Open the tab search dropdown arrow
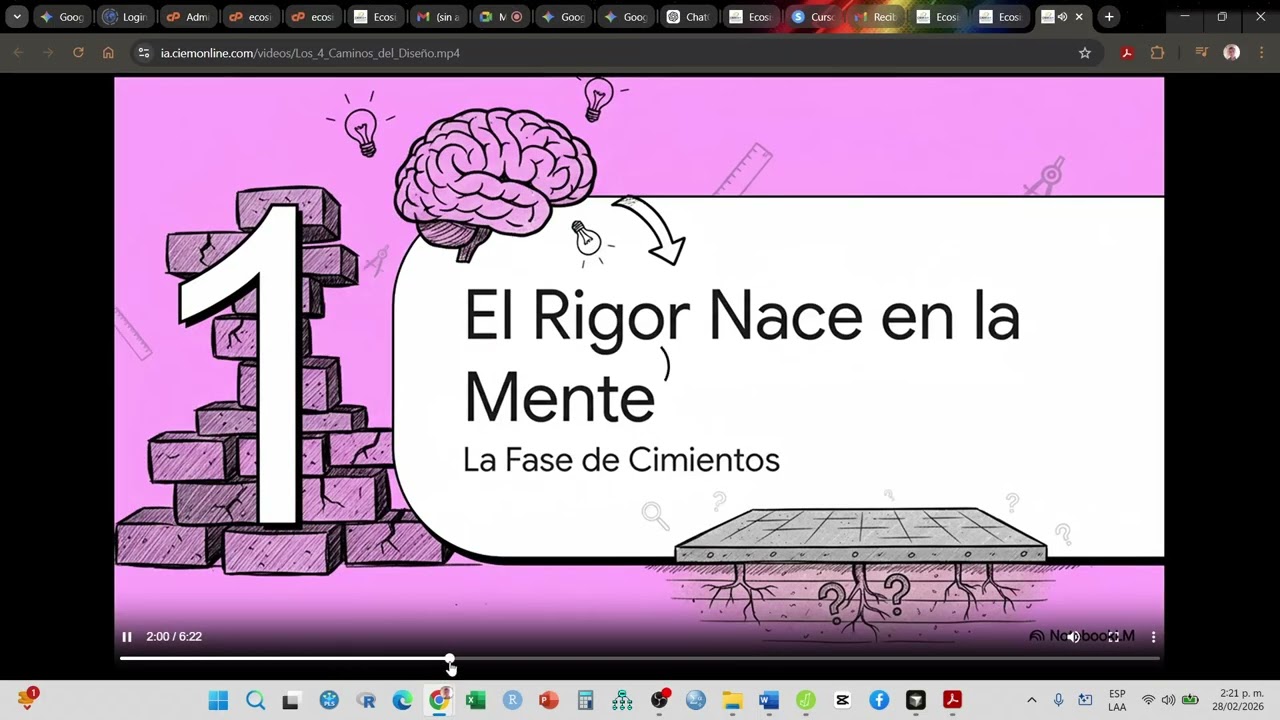1280x720 pixels. [17, 17]
